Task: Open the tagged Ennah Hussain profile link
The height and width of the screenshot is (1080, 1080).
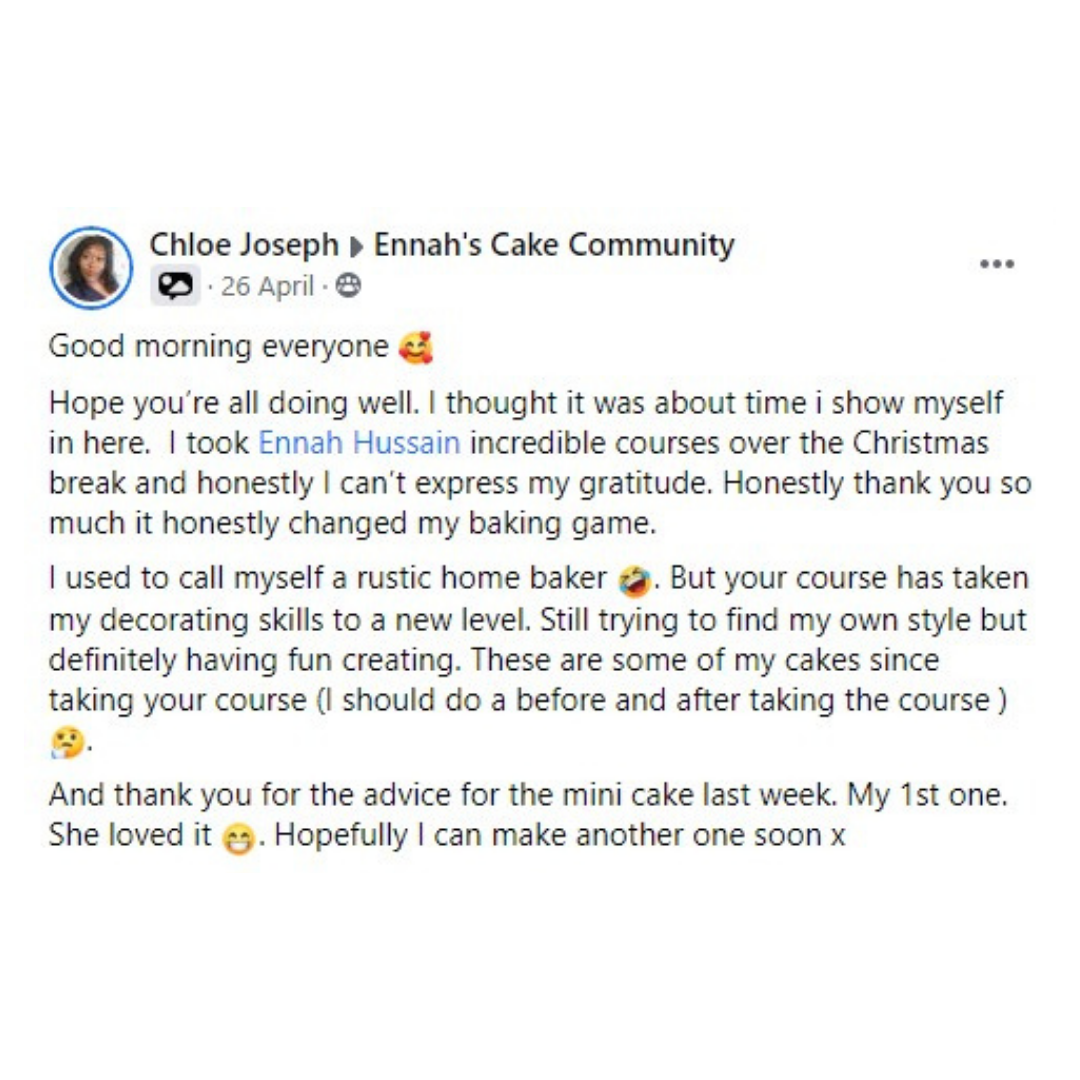Action: pos(359,442)
